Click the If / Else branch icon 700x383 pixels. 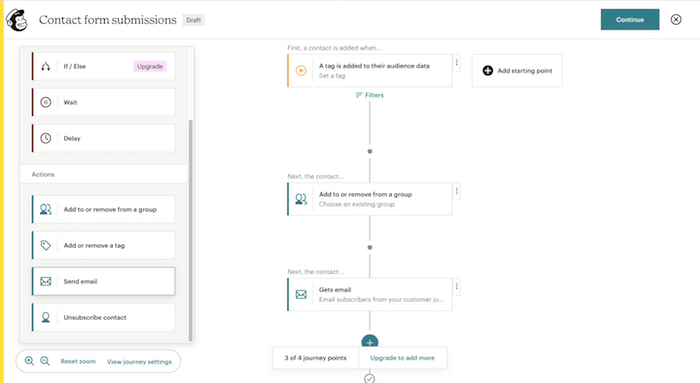coord(46,67)
